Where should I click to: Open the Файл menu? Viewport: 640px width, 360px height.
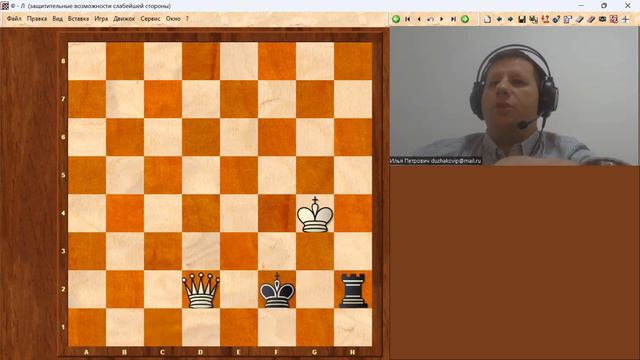(14, 19)
